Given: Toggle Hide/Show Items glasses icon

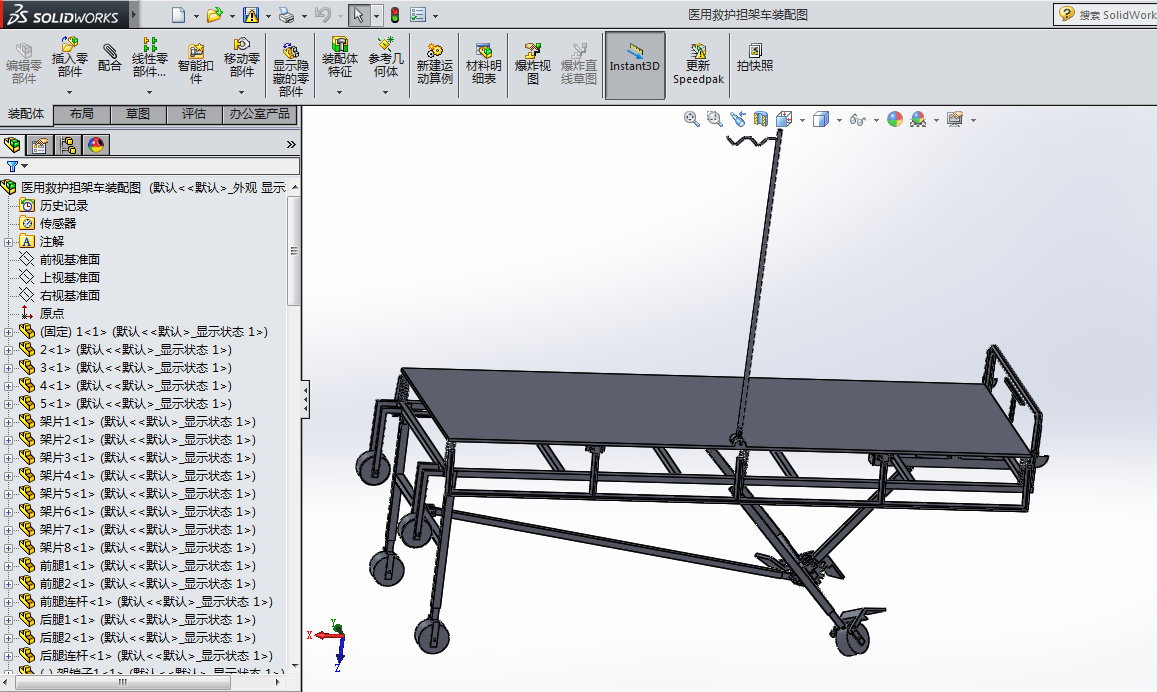Looking at the screenshot, I should [x=858, y=119].
